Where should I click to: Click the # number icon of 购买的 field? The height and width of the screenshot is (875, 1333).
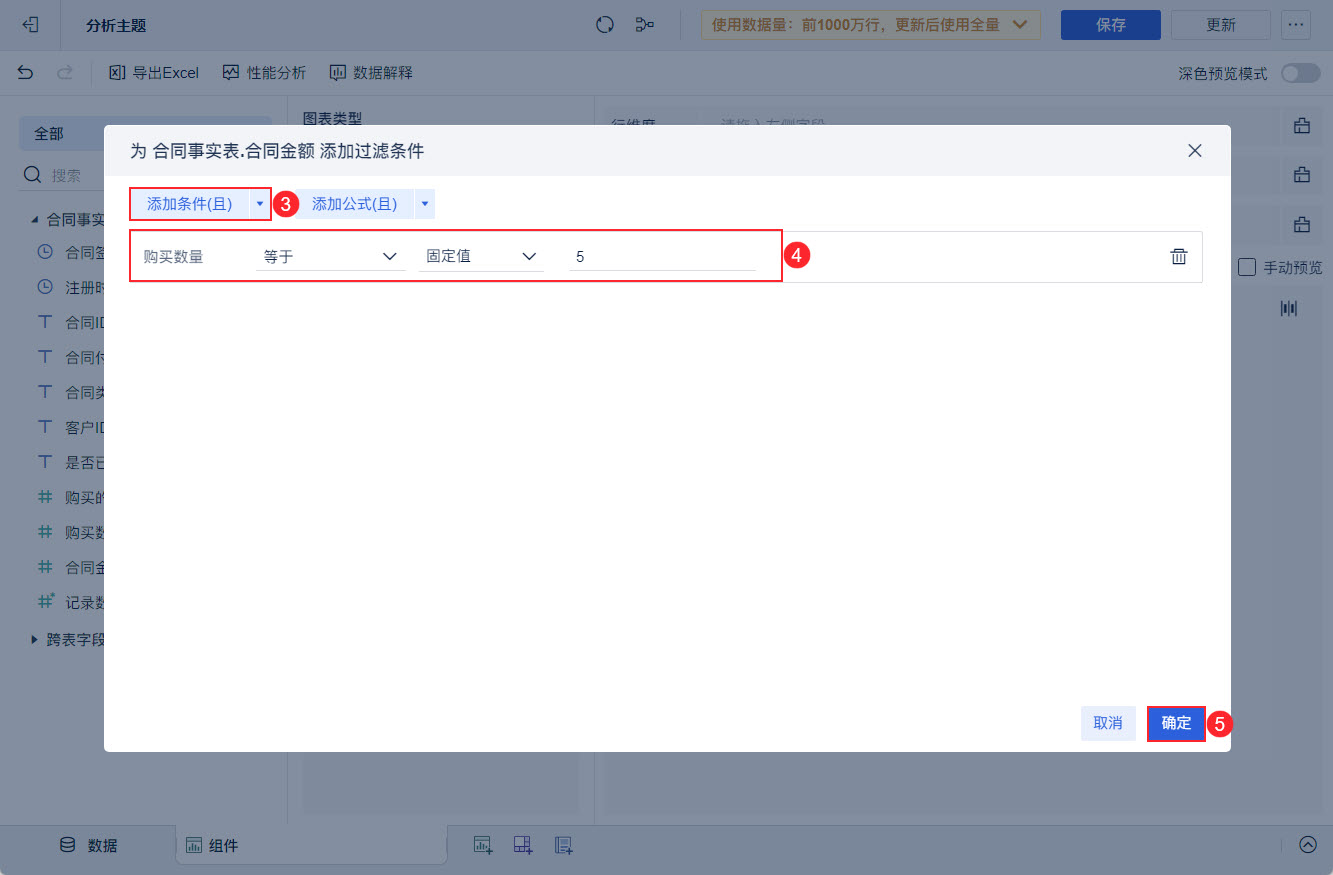(45, 497)
